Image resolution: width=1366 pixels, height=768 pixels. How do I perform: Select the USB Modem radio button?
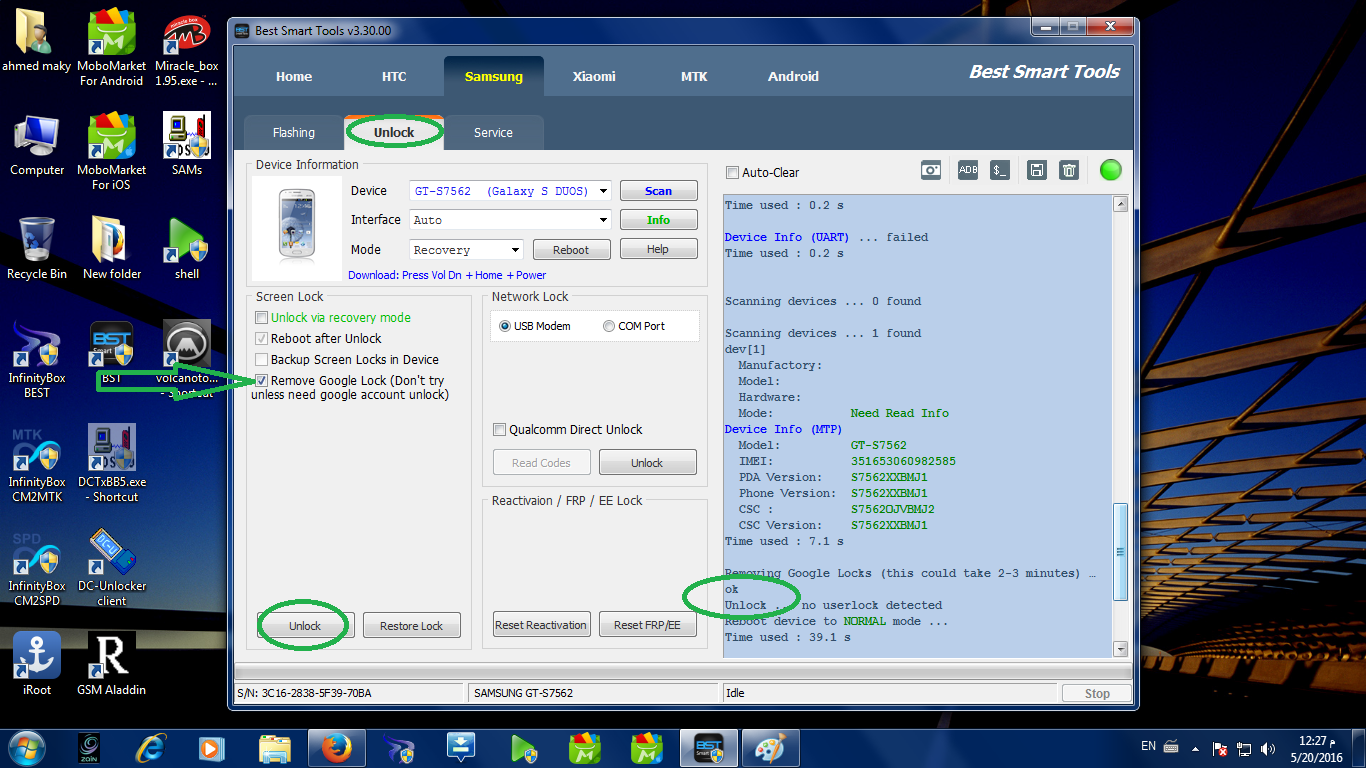505,326
